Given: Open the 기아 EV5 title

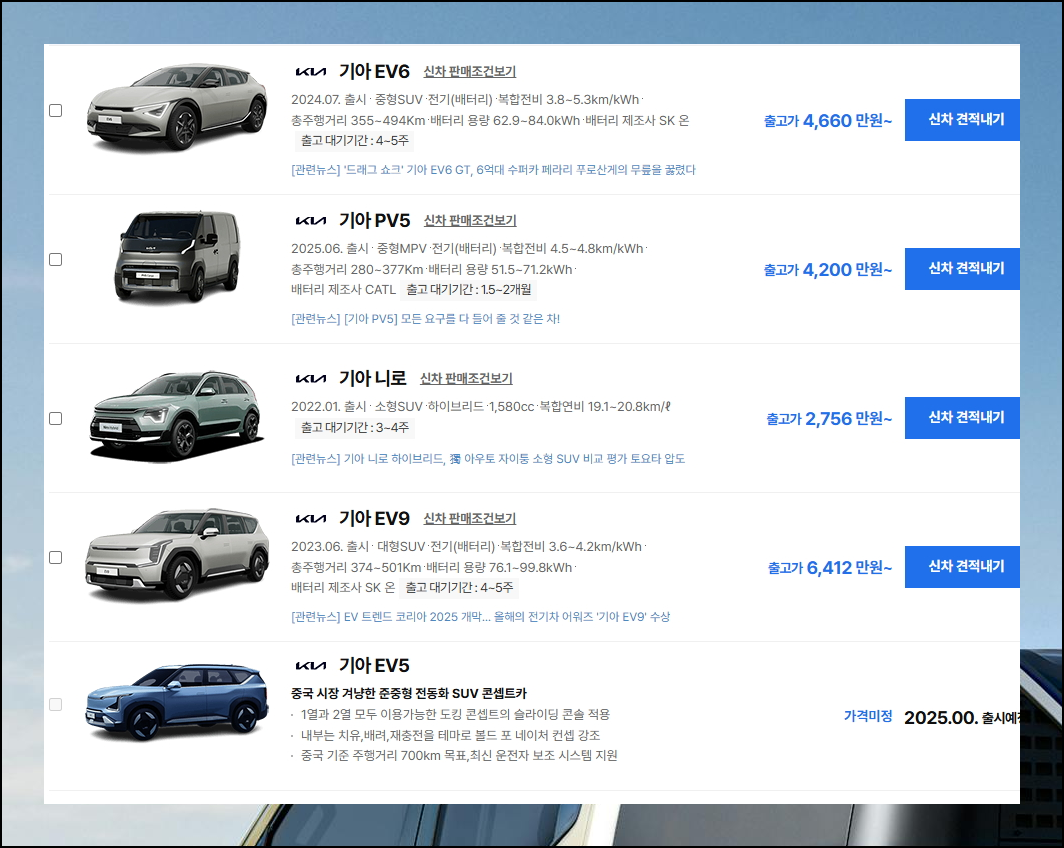Looking at the screenshot, I should [x=375, y=666].
